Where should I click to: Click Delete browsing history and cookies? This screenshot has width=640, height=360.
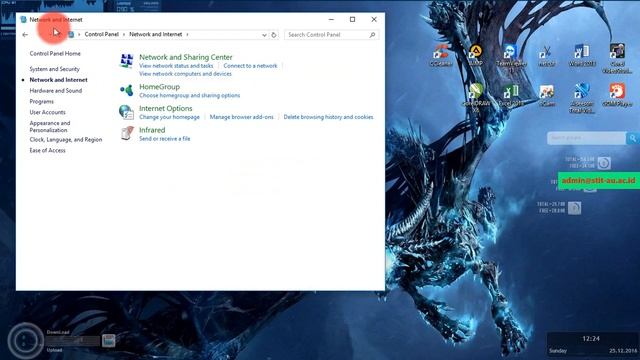point(328,117)
